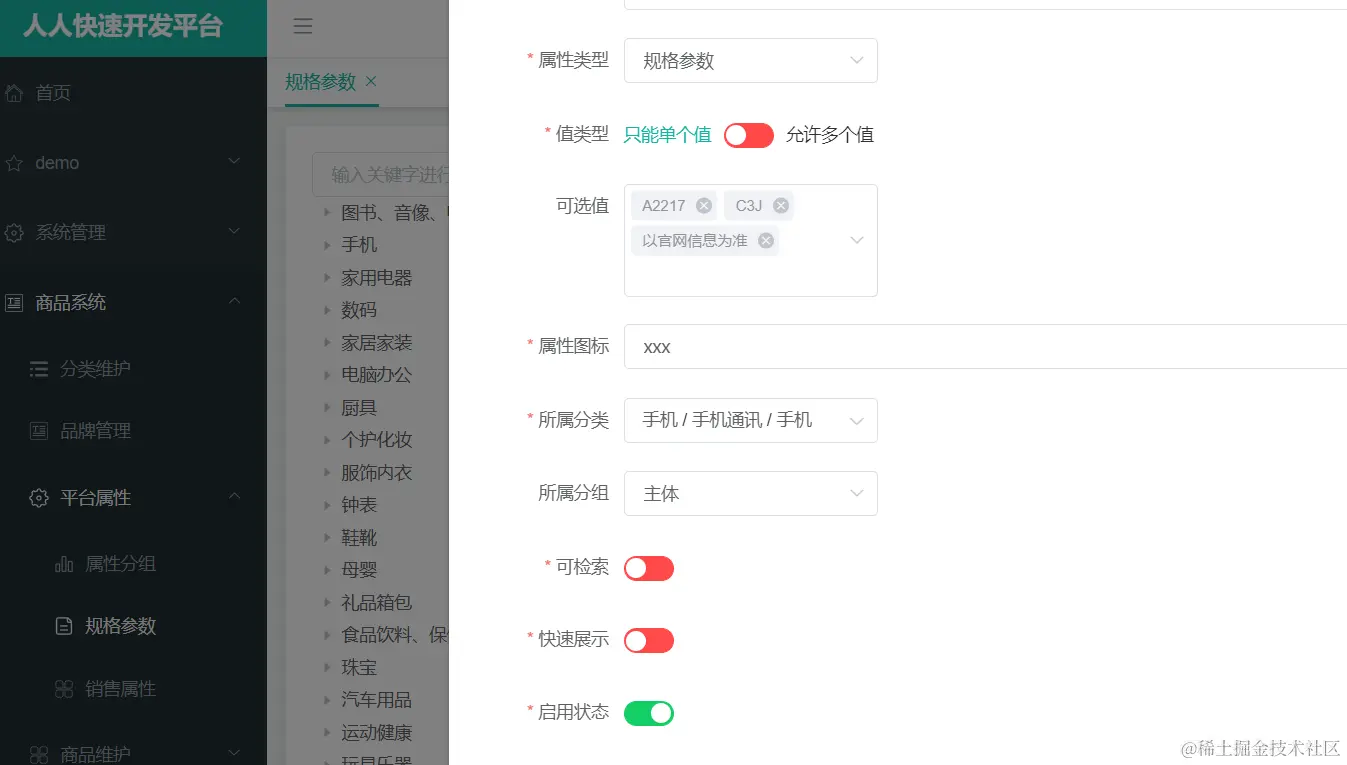Expand the 家用电器 tree node arrow

(x=327, y=277)
